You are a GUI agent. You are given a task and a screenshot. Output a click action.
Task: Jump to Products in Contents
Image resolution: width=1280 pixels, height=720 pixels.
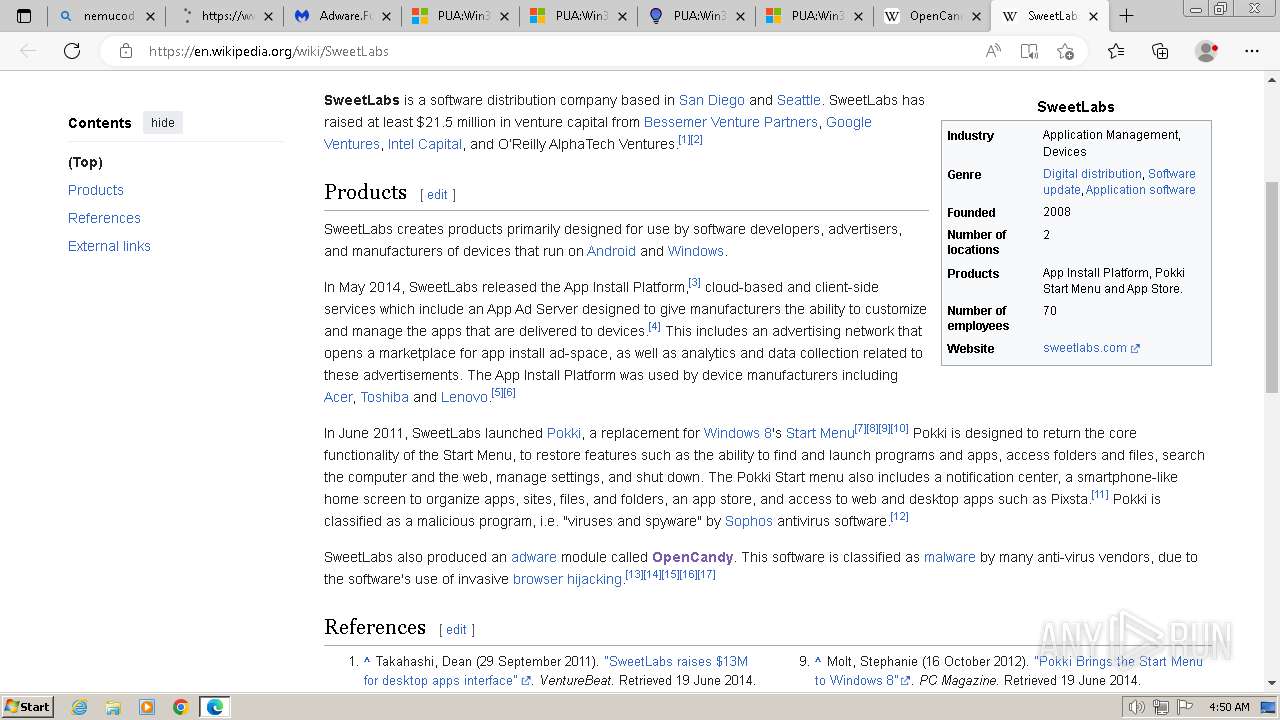click(x=96, y=190)
